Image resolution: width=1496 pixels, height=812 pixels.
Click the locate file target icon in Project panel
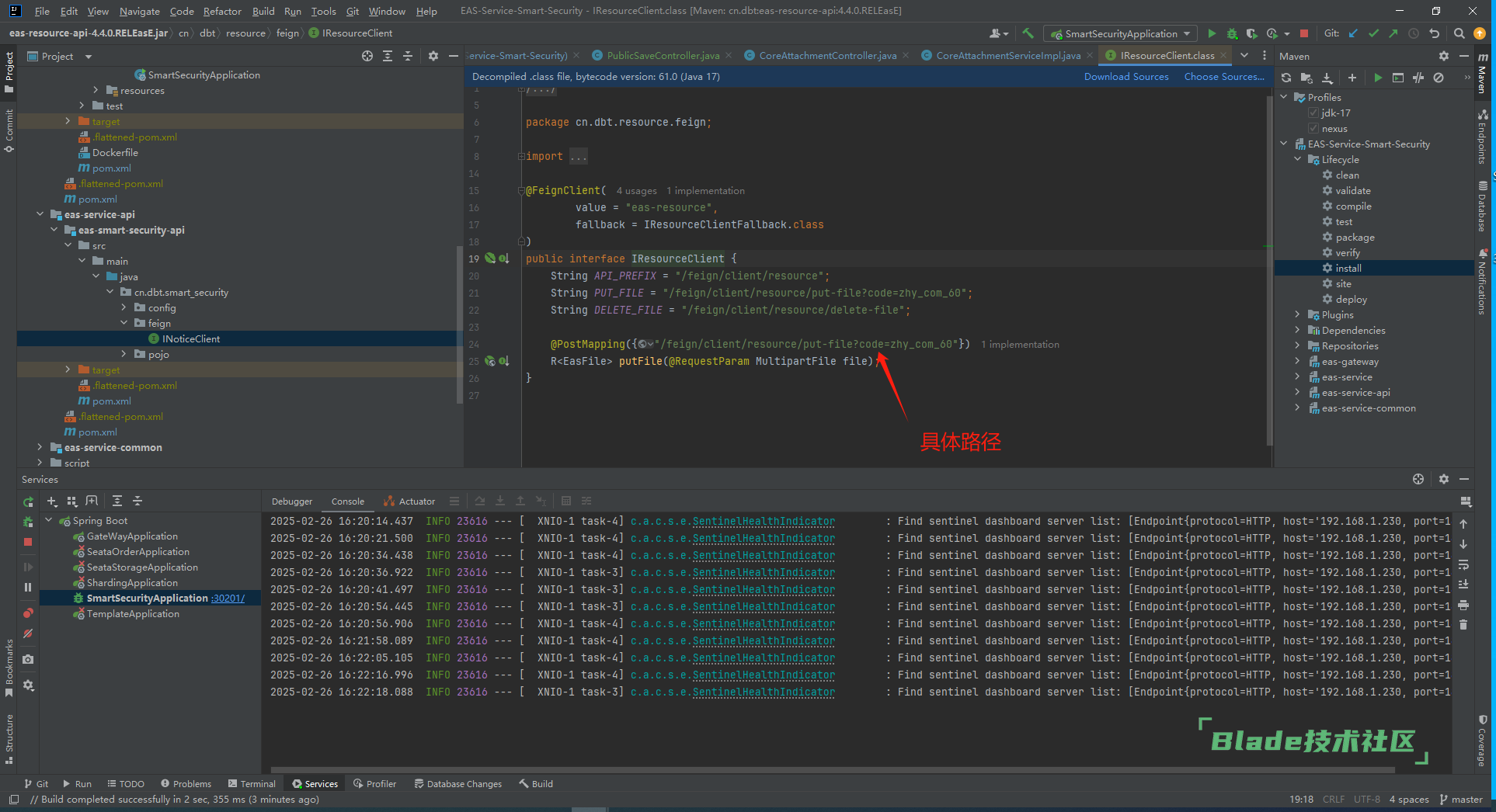point(367,56)
